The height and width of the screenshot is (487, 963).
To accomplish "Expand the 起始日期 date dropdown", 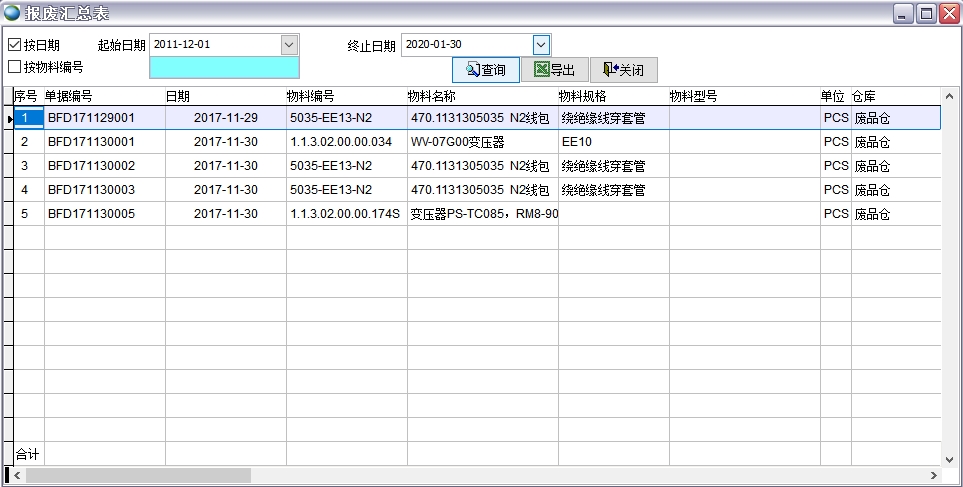I will pyautogui.click(x=289, y=45).
